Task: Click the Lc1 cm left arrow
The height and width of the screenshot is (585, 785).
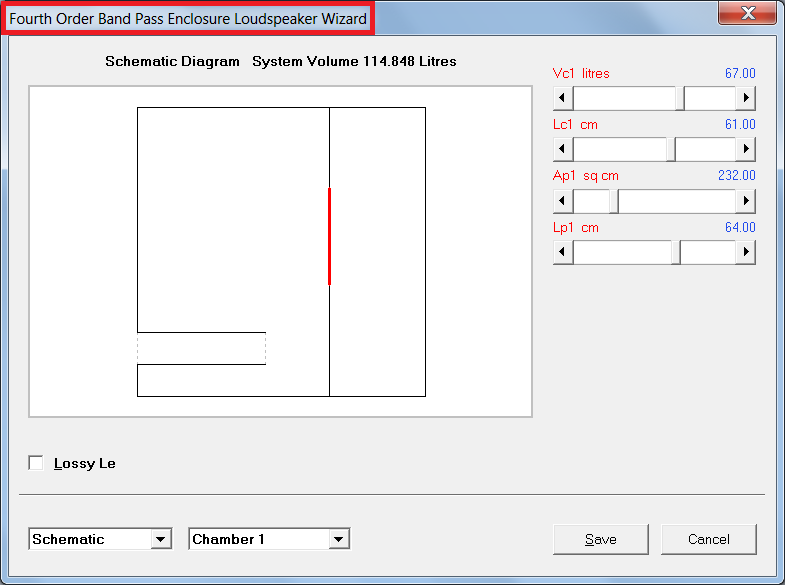Action: (563, 149)
